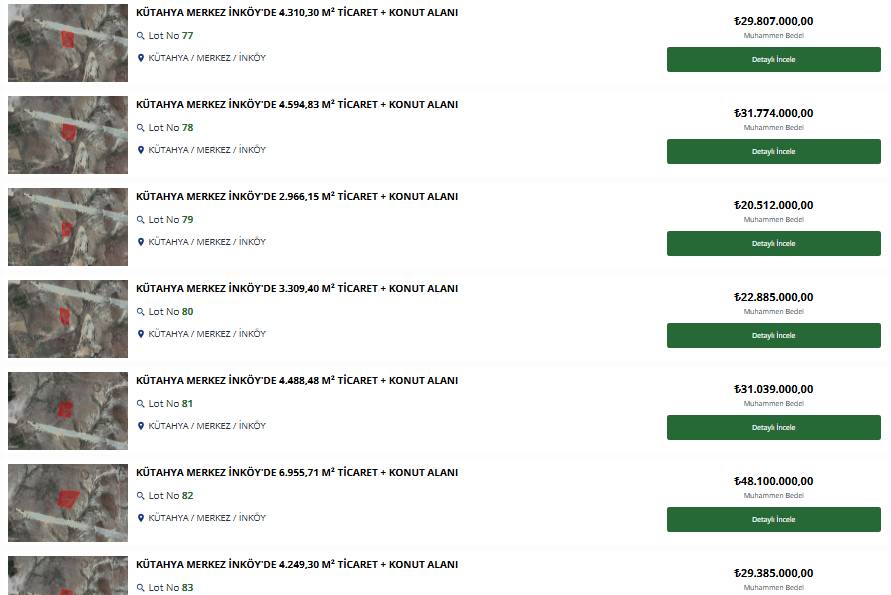This screenshot has width=891, height=595.
Task: Click the location pin icon for Lot 80
Action: tap(141, 334)
